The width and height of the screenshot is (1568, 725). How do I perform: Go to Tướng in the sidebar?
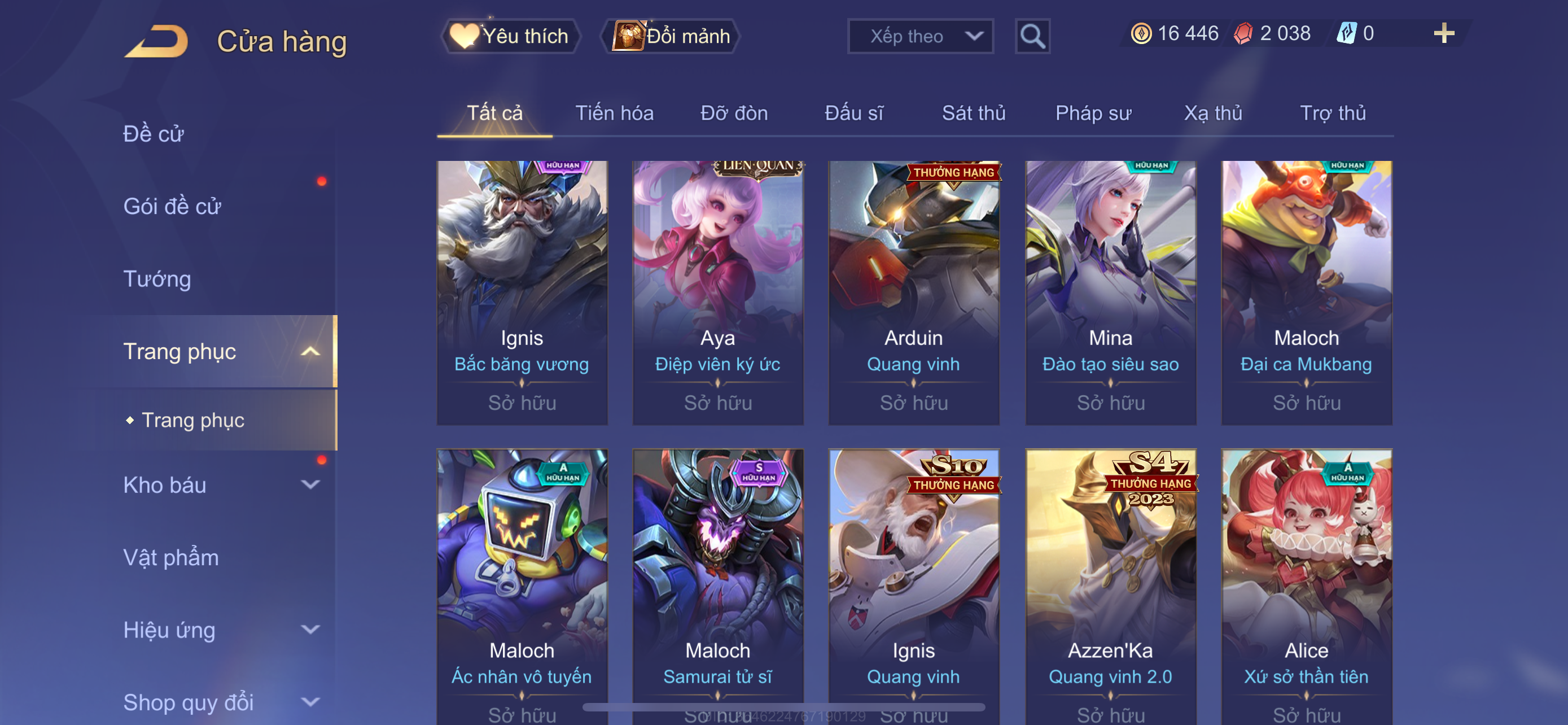point(157,279)
